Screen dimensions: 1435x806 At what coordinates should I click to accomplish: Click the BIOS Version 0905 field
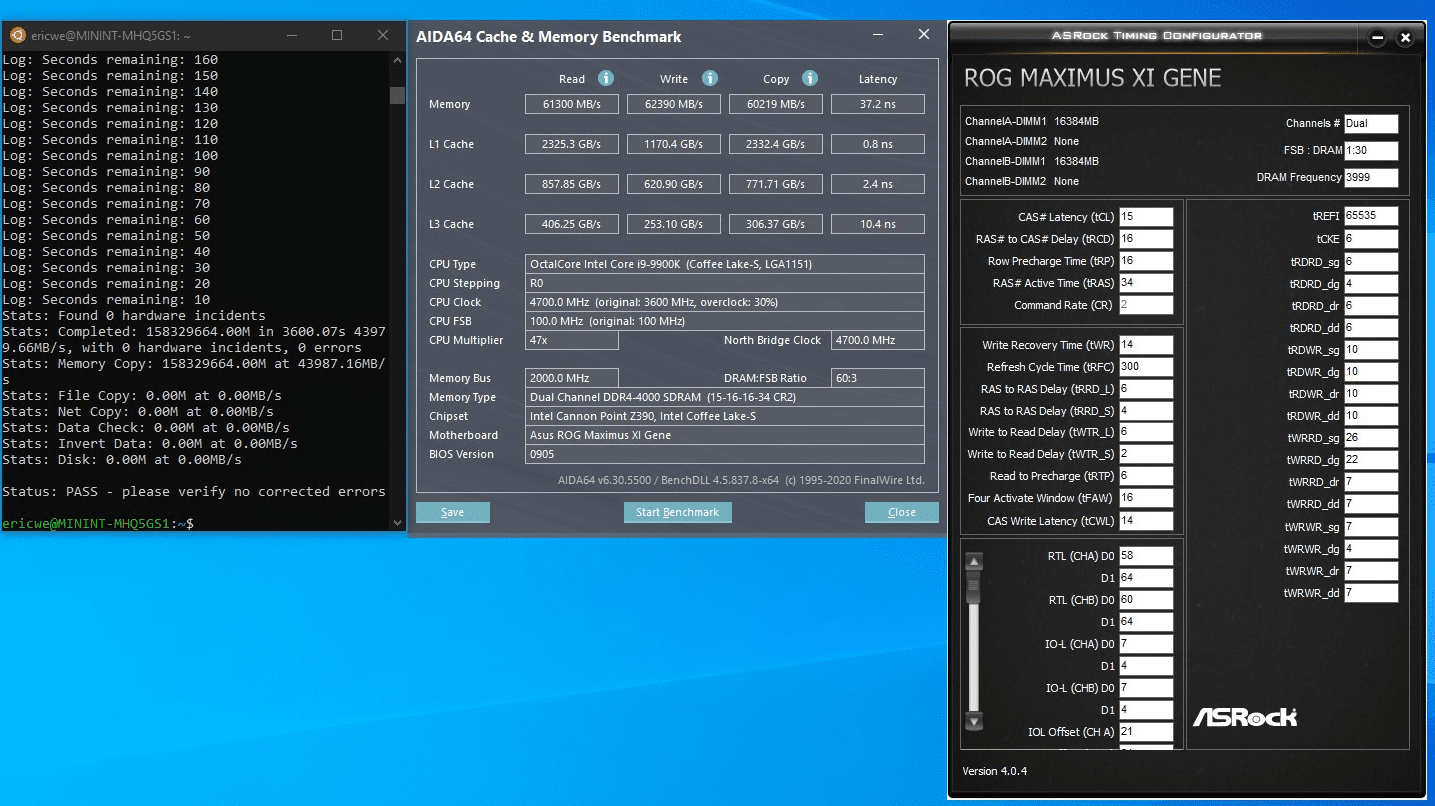(x=725, y=454)
